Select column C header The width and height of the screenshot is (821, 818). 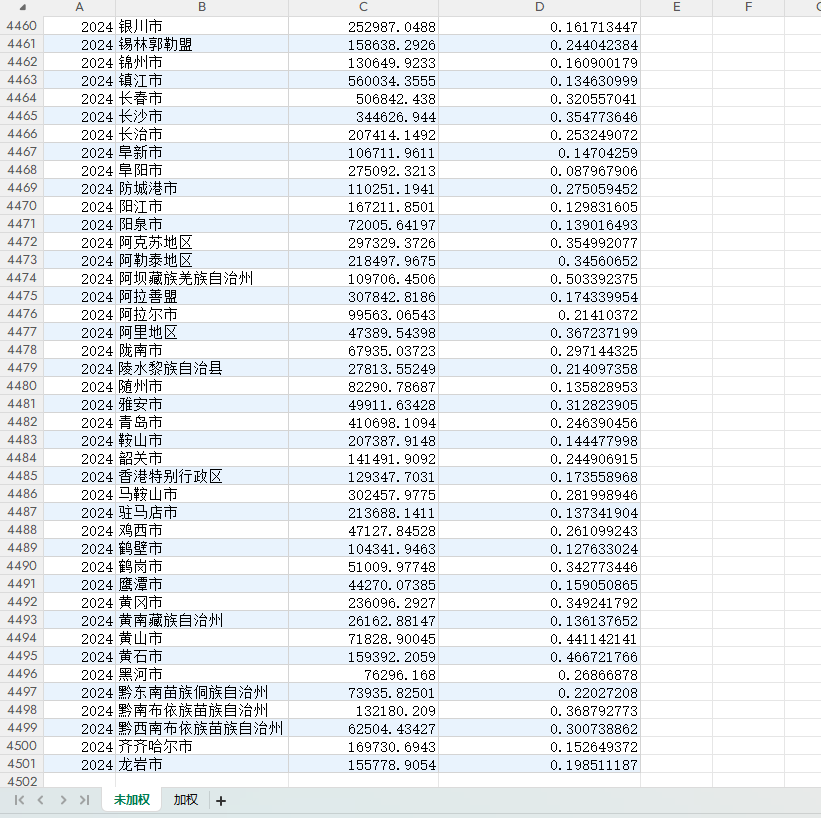pos(363,7)
